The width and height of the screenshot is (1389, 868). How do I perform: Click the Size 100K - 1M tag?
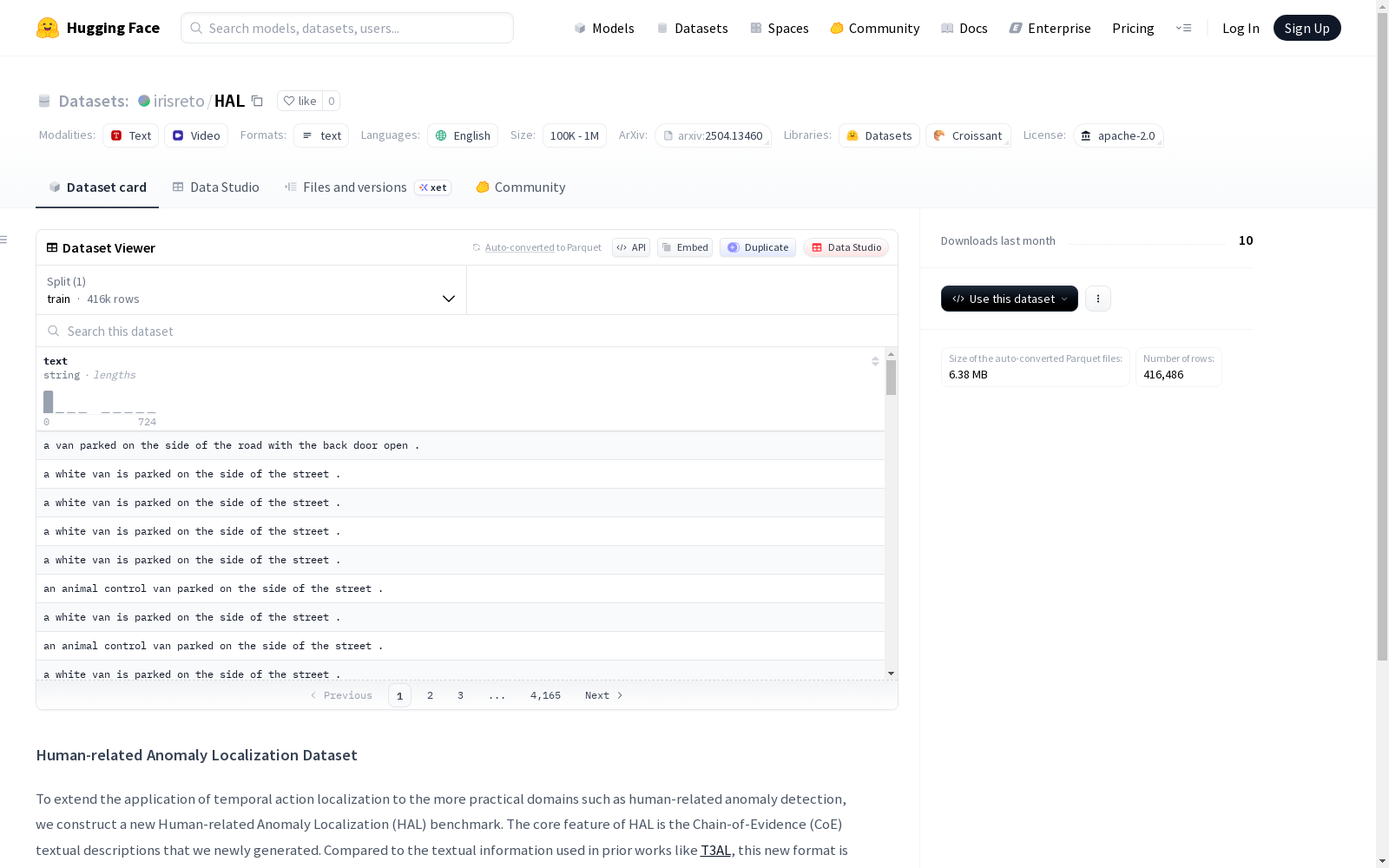575,135
